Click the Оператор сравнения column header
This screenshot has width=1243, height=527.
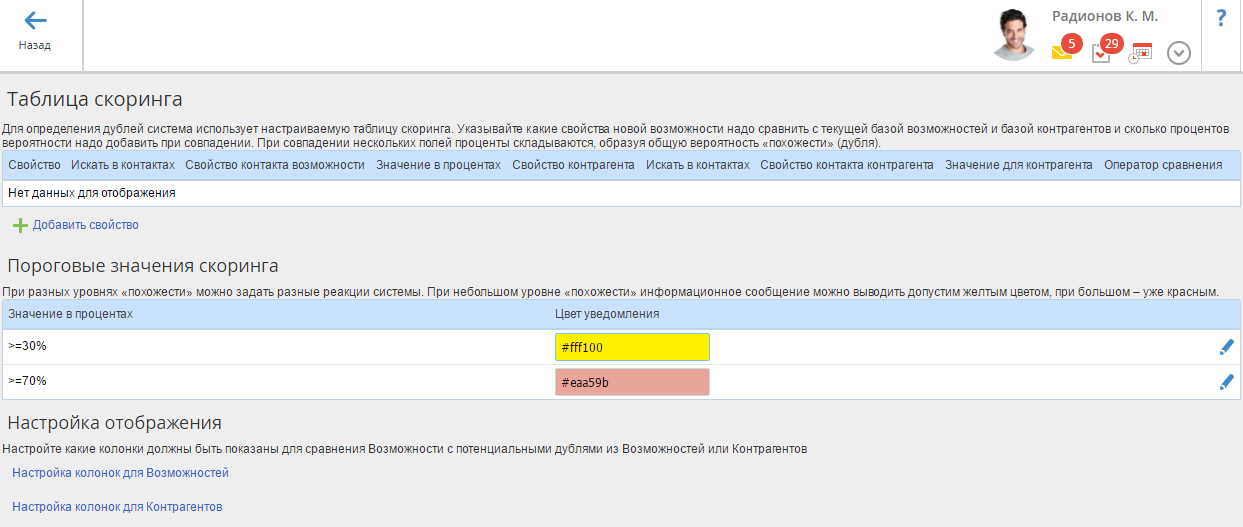click(x=1163, y=164)
